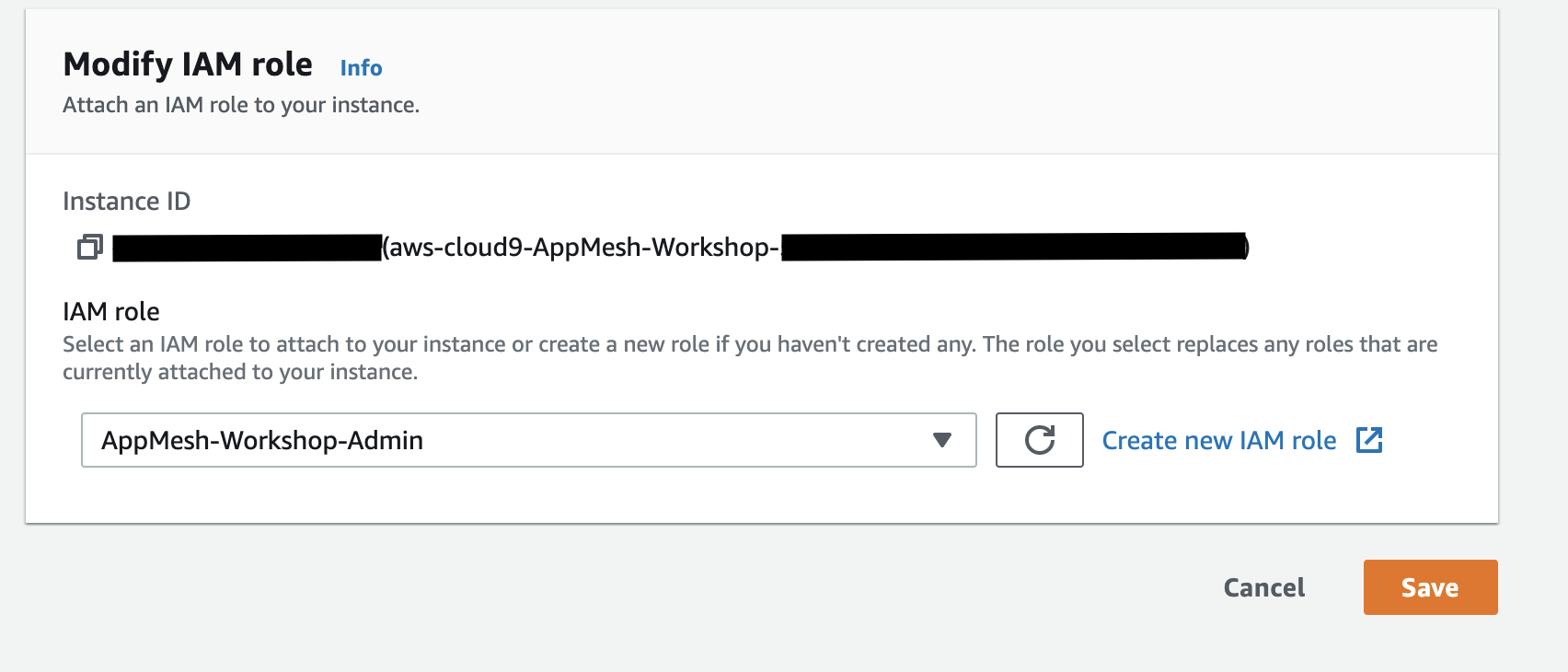Viewport: 1568px width, 672px height.
Task: Click the Instance ID label
Action: (126, 202)
